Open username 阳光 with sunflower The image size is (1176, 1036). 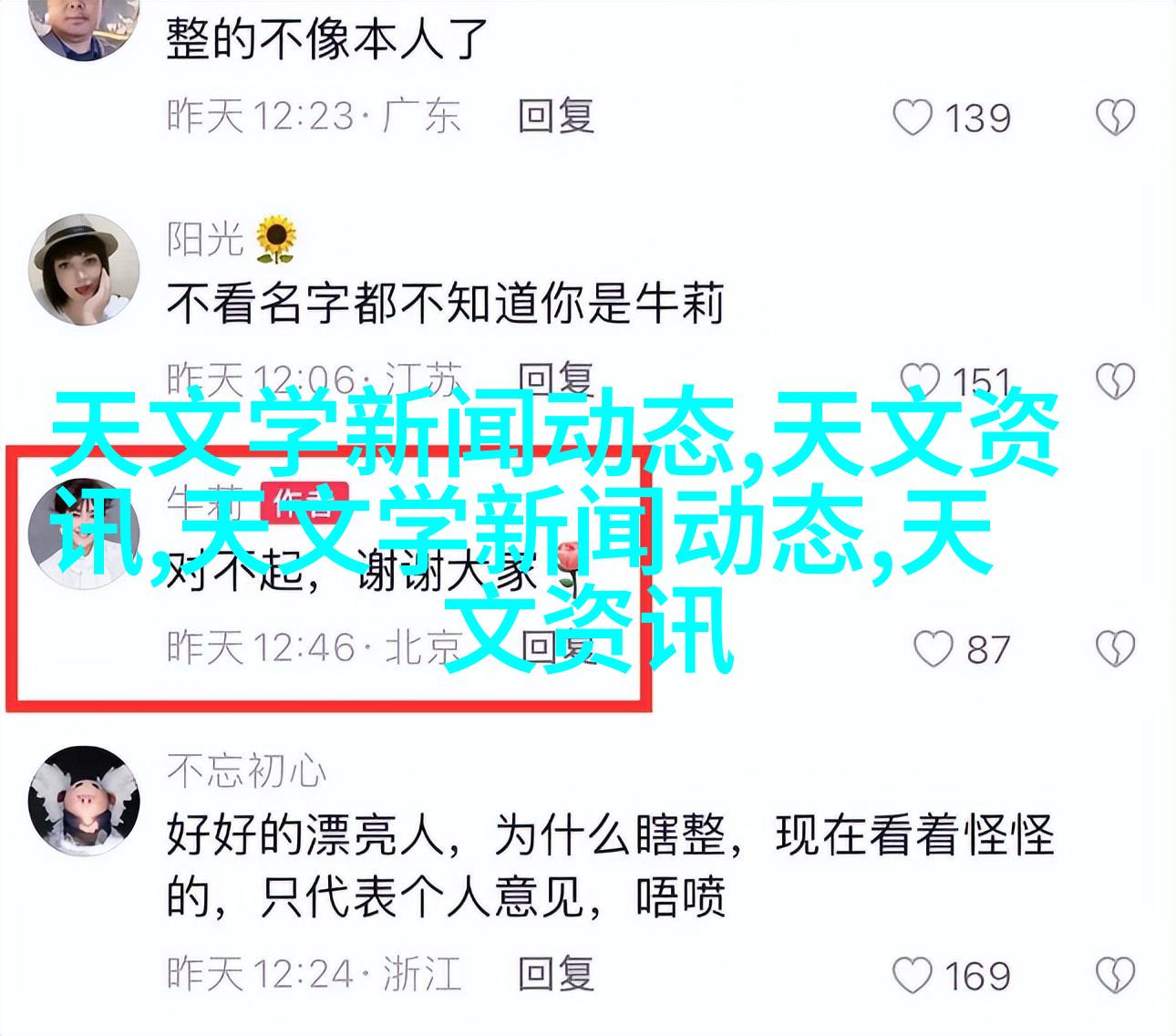coord(232,239)
